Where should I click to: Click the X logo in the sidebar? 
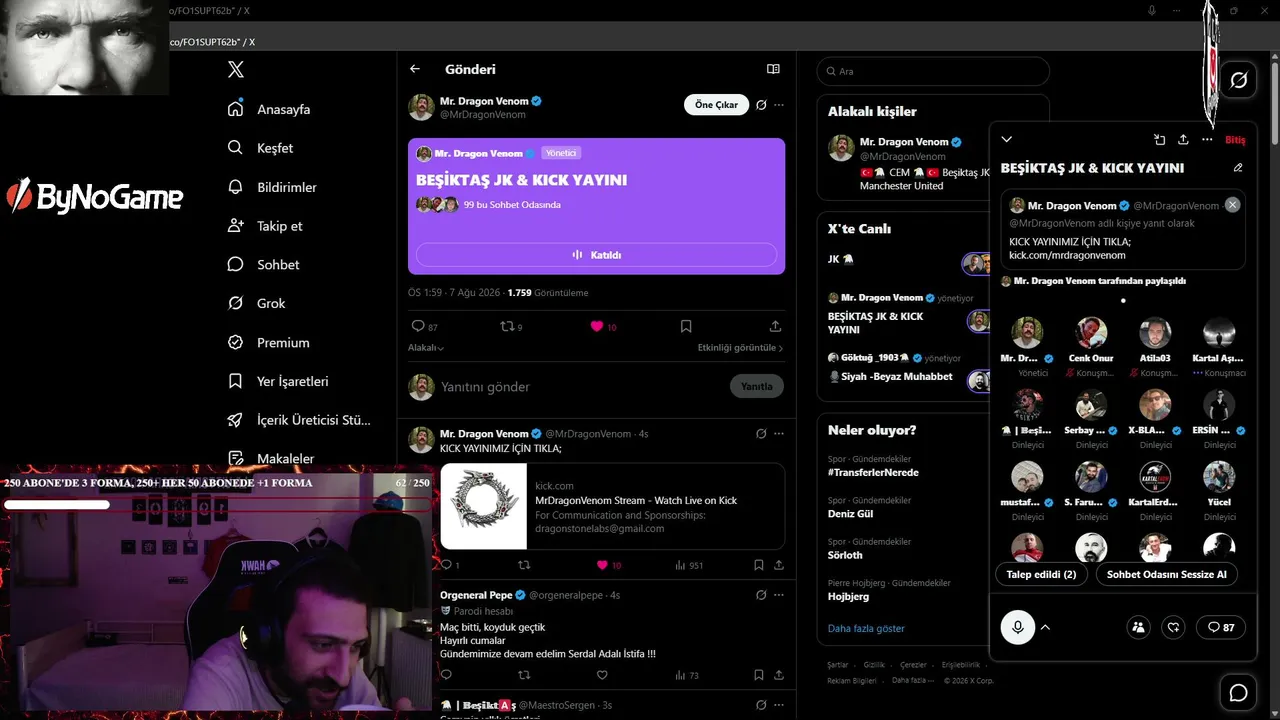click(236, 69)
